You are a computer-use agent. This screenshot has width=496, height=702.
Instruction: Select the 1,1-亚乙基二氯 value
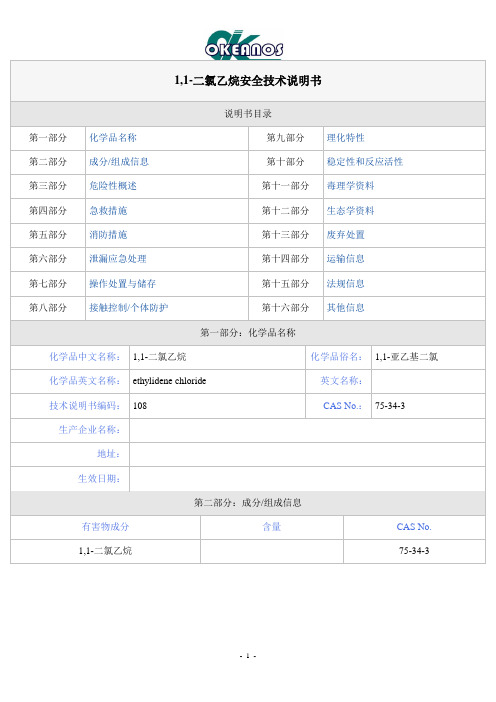click(x=406, y=357)
